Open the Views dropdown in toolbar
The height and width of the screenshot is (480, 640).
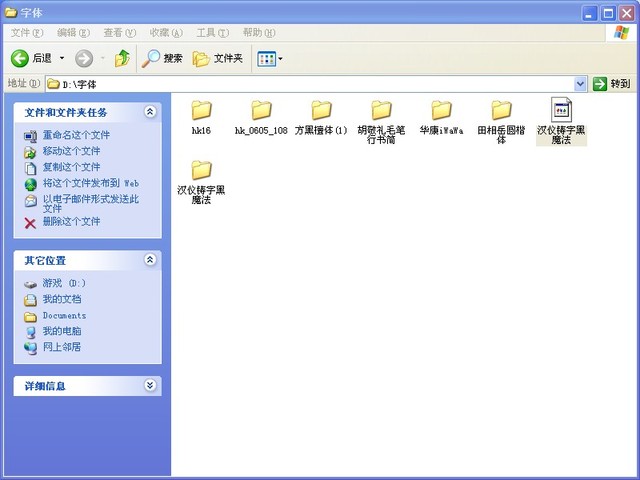(x=270, y=59)
